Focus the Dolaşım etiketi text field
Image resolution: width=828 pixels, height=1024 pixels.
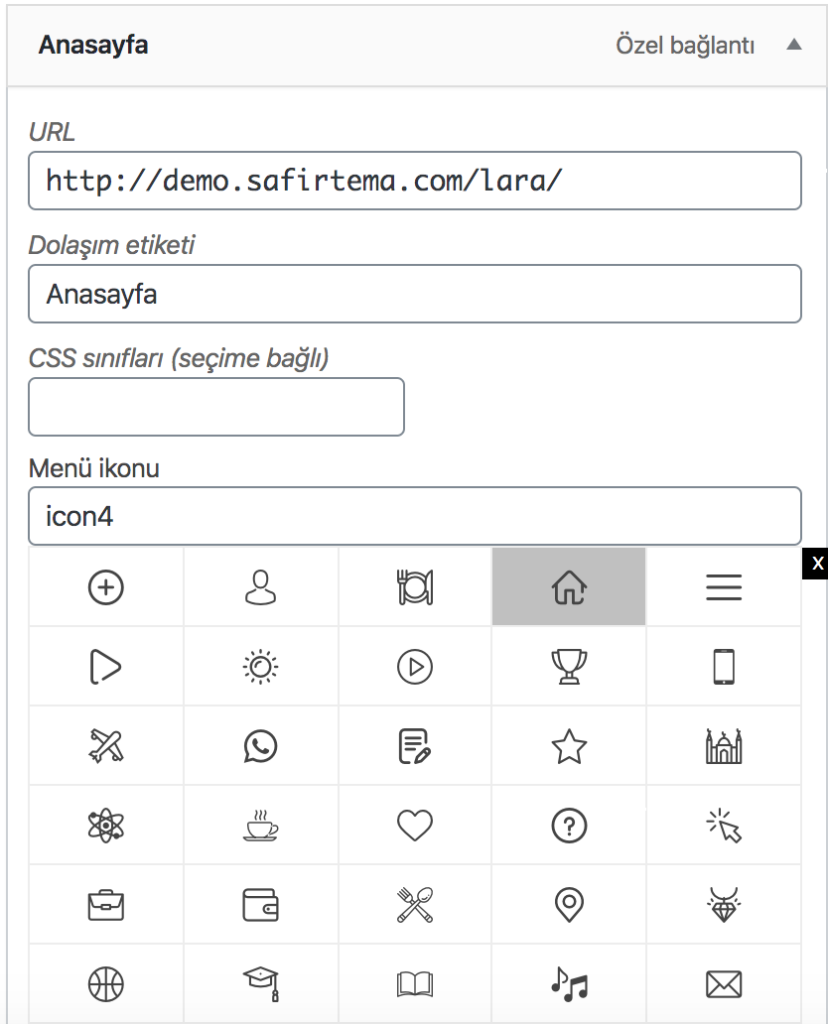(415, 294)
